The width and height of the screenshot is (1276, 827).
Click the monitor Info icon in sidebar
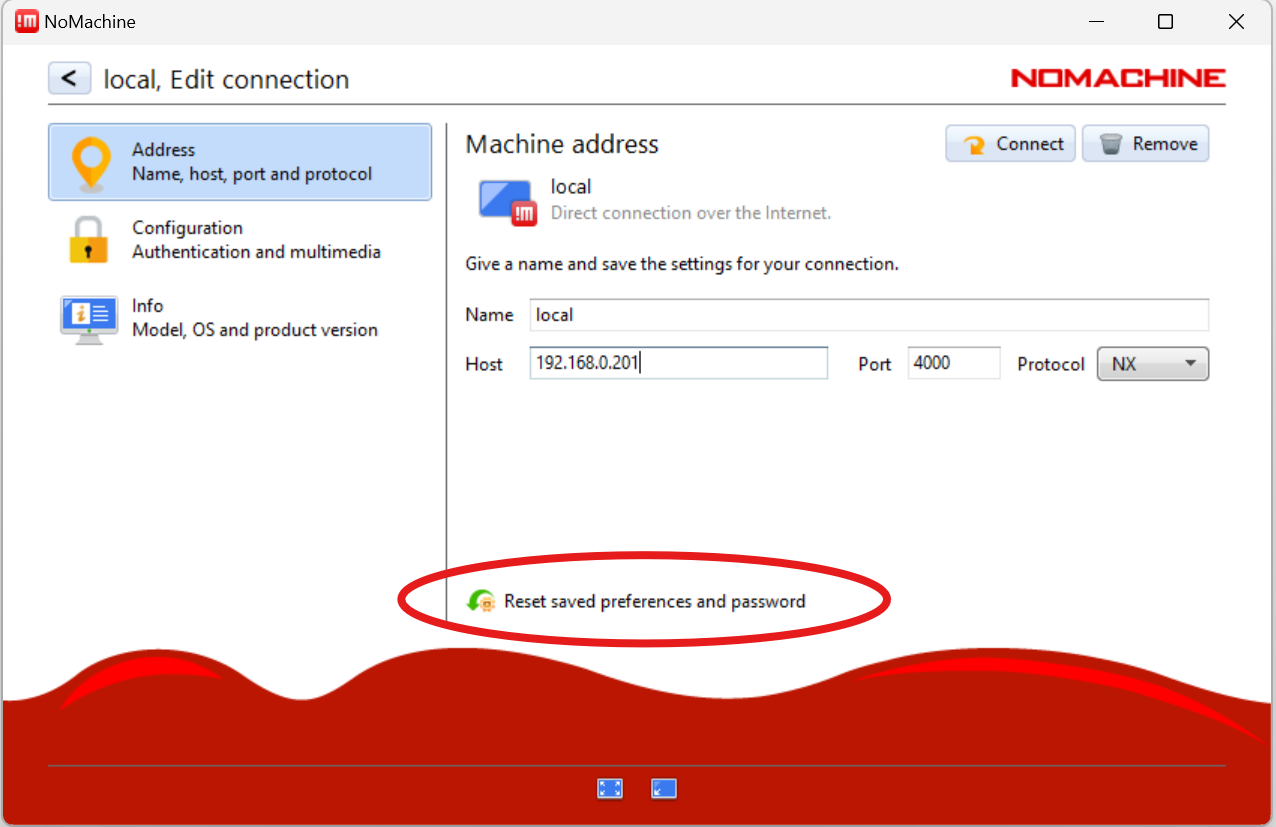(89, 319)
